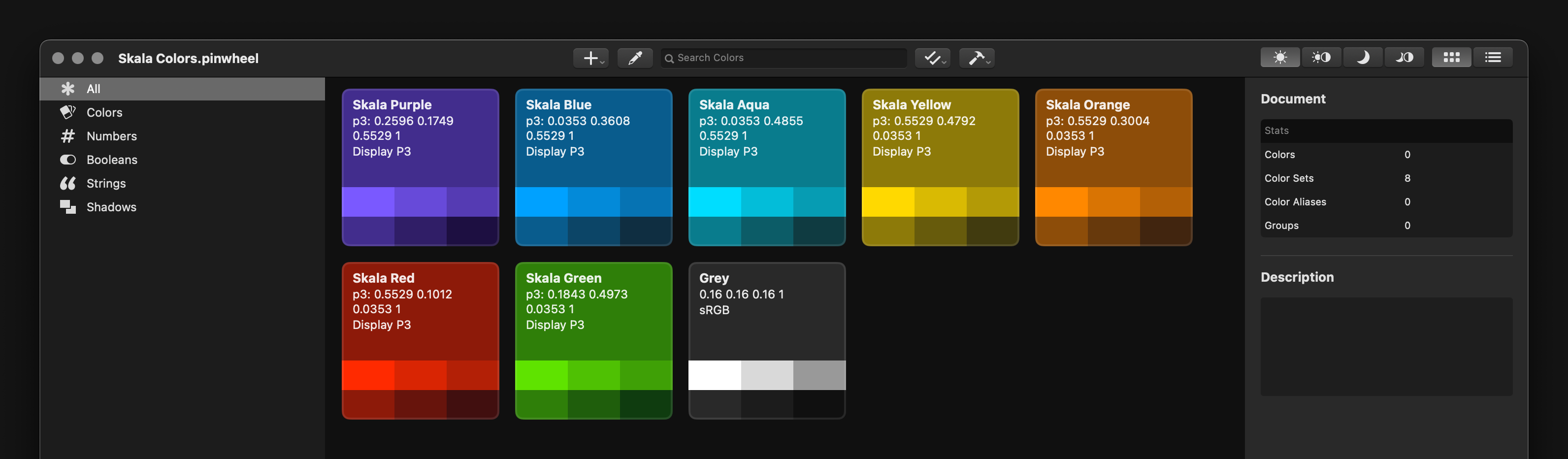Pick the darkest purple swatch in Skala Purple

(473, 231)
